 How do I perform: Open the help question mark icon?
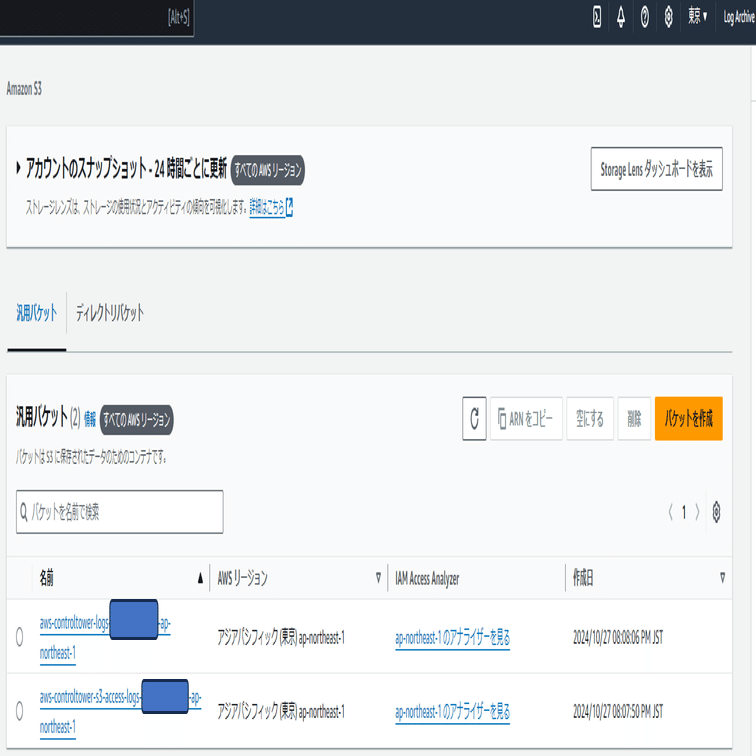645,17
